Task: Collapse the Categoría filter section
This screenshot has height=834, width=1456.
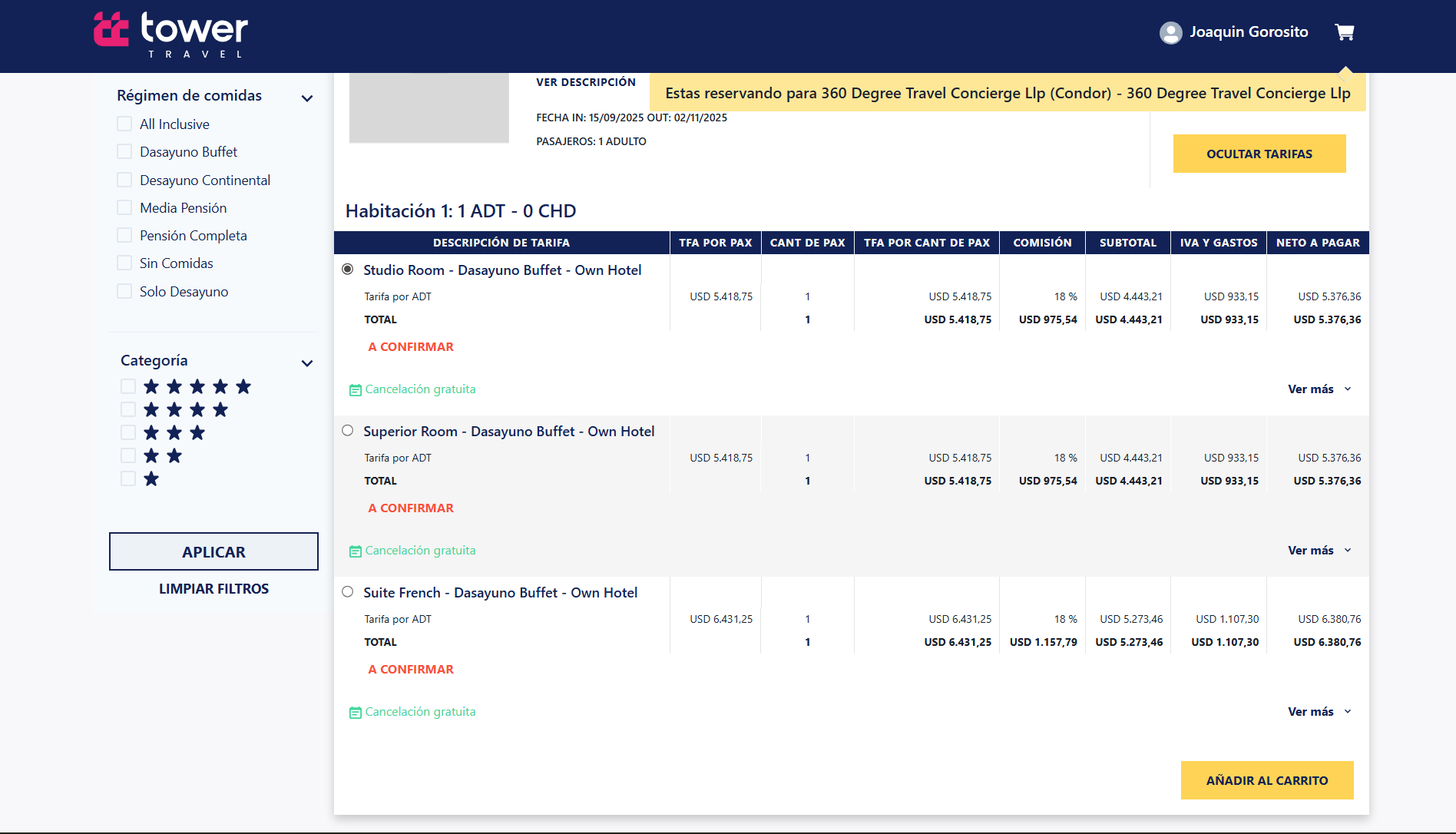Action: [307, 363]
